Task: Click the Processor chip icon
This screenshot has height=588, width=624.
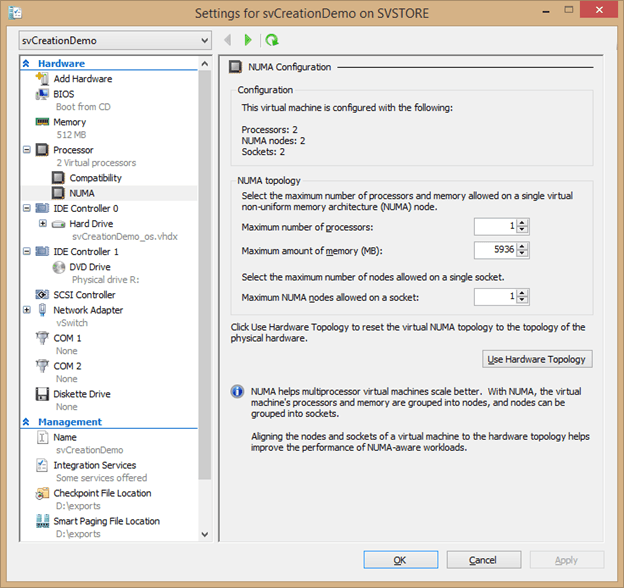Action: (x=42, y=150)
